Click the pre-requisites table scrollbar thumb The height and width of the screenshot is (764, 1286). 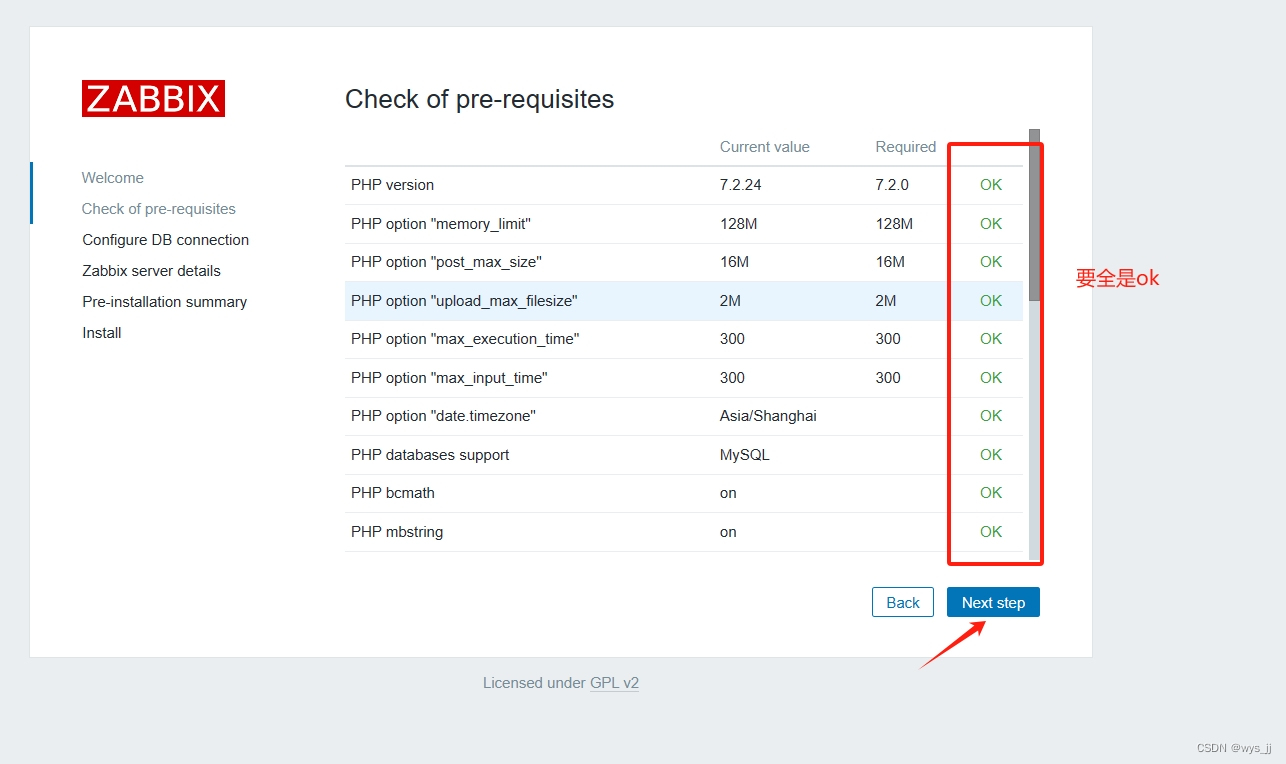point(1034,215)
